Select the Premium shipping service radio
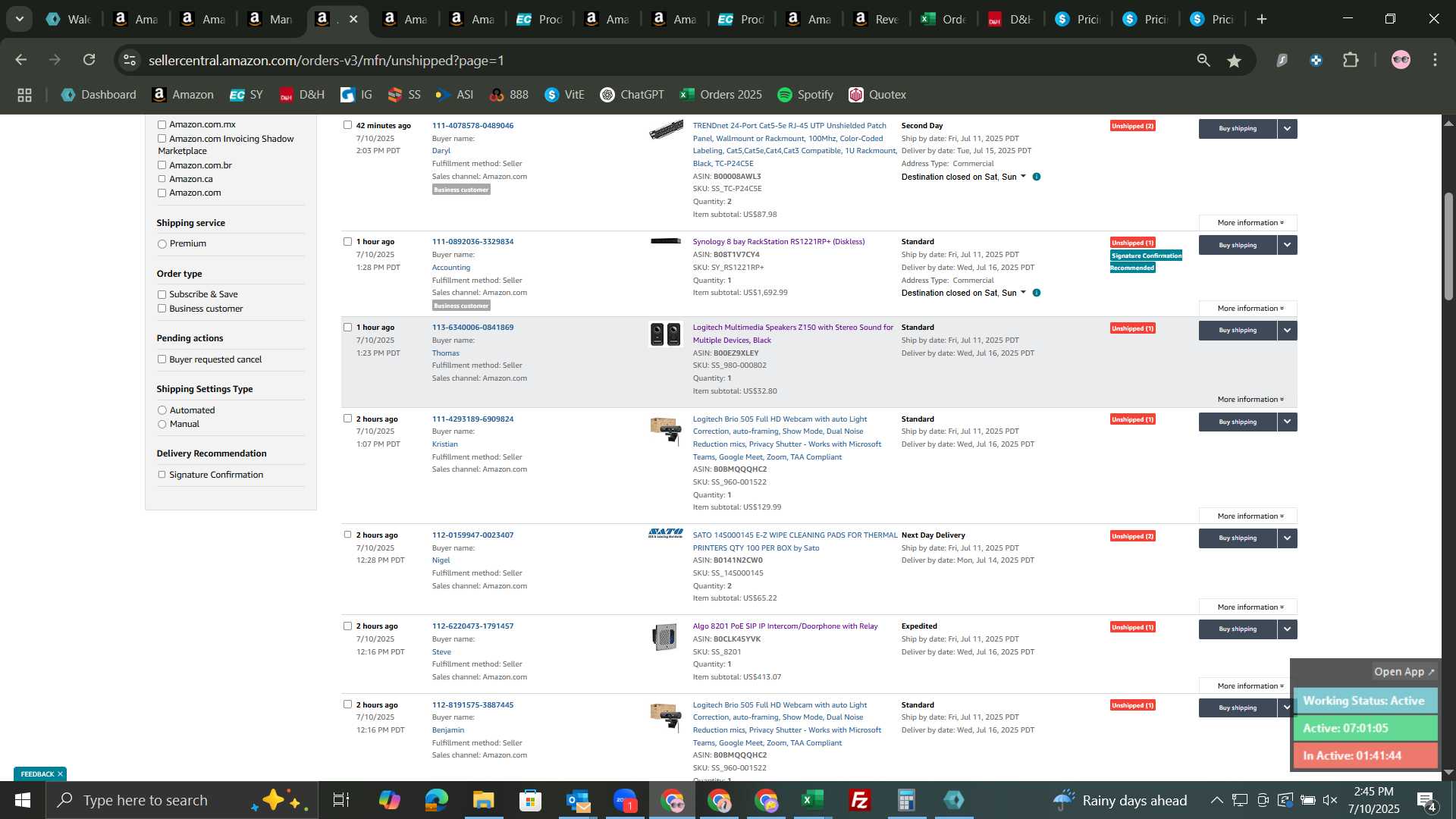 162,244
